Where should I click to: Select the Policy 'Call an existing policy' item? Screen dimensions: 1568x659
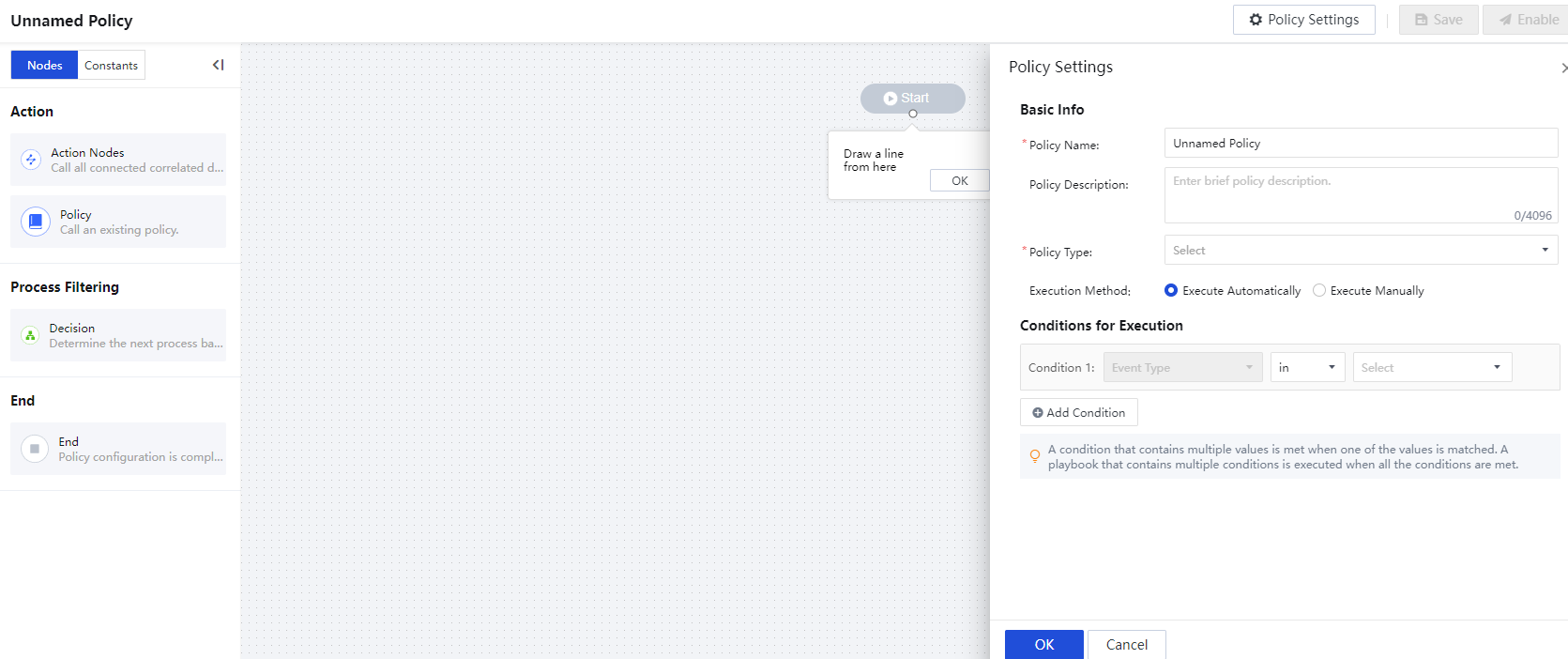(118, 222)
